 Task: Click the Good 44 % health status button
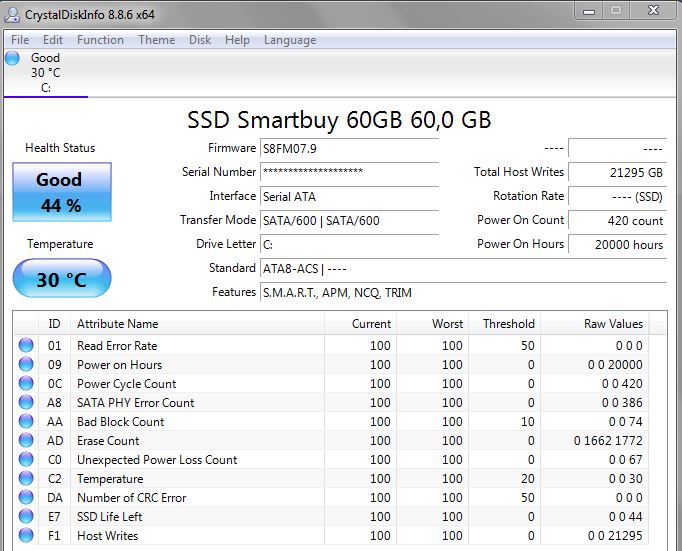tap(62, 192)
